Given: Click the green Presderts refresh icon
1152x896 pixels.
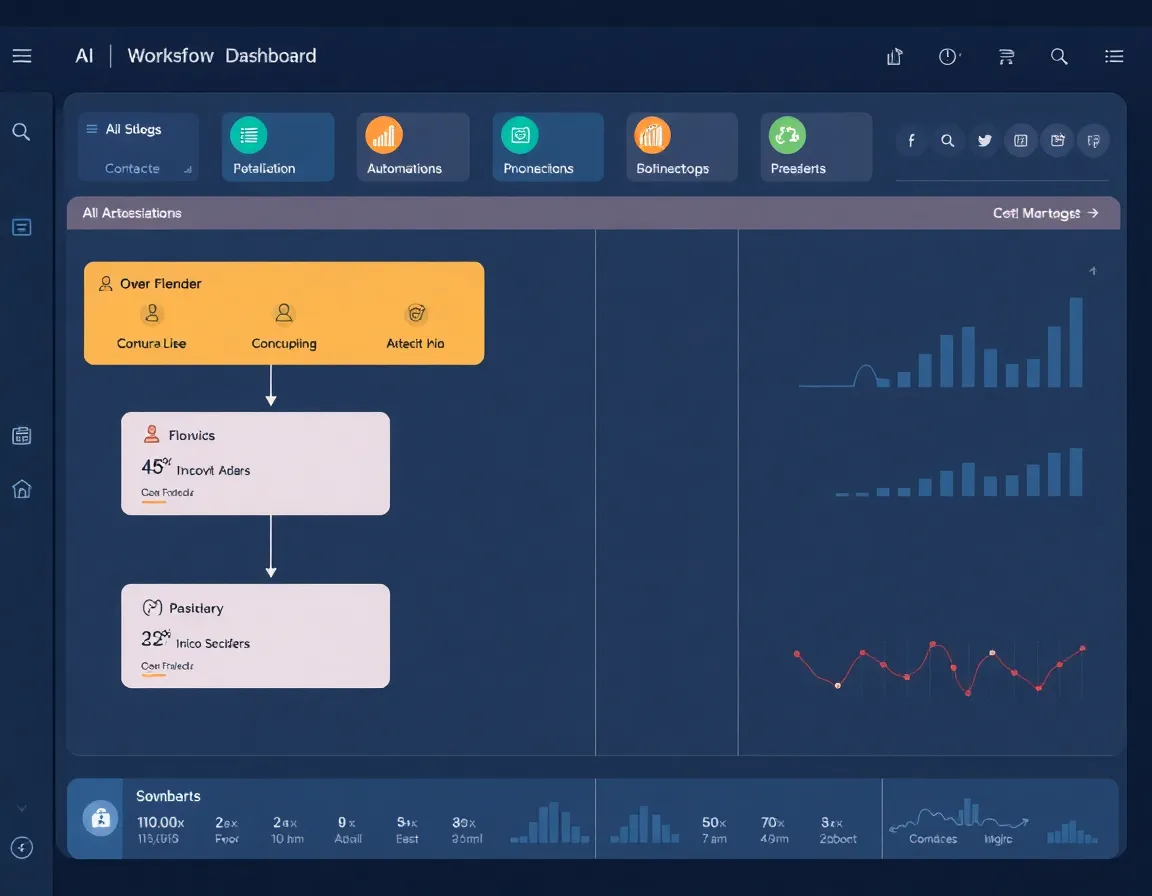Looking at the screenshot, I should (786, 135).
